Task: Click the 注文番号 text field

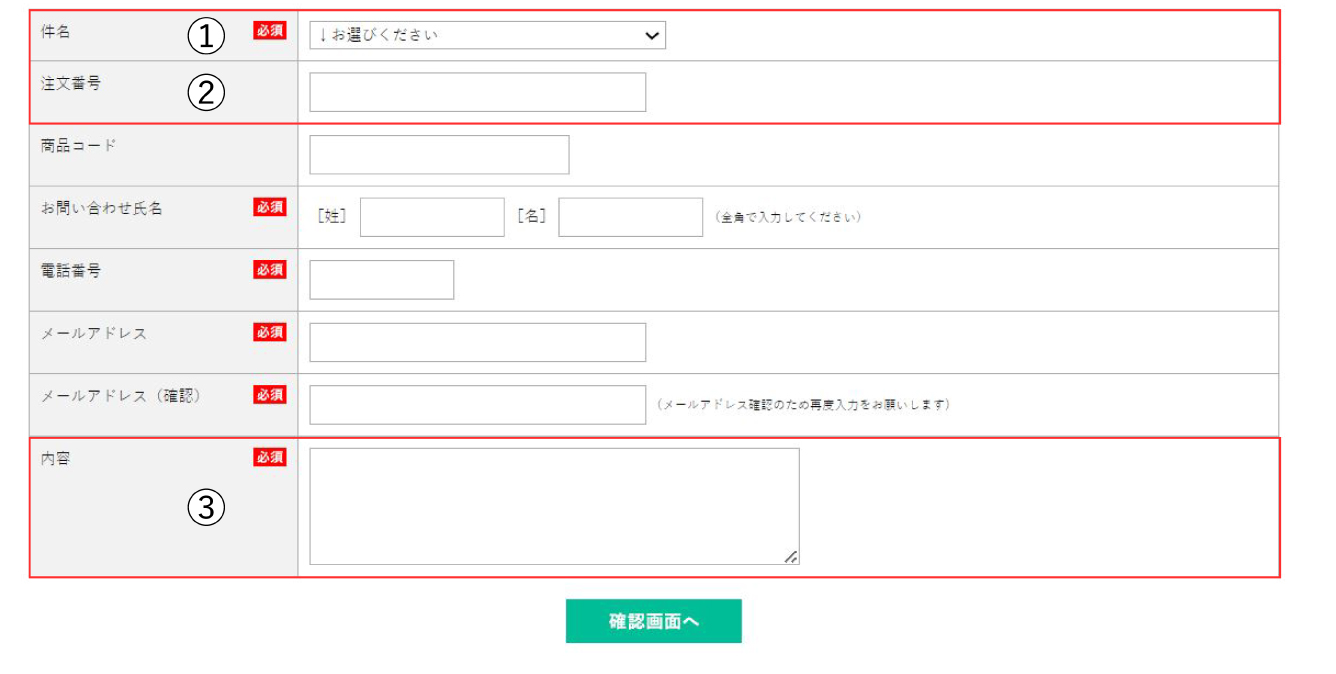Action: (x=477, y=92)
